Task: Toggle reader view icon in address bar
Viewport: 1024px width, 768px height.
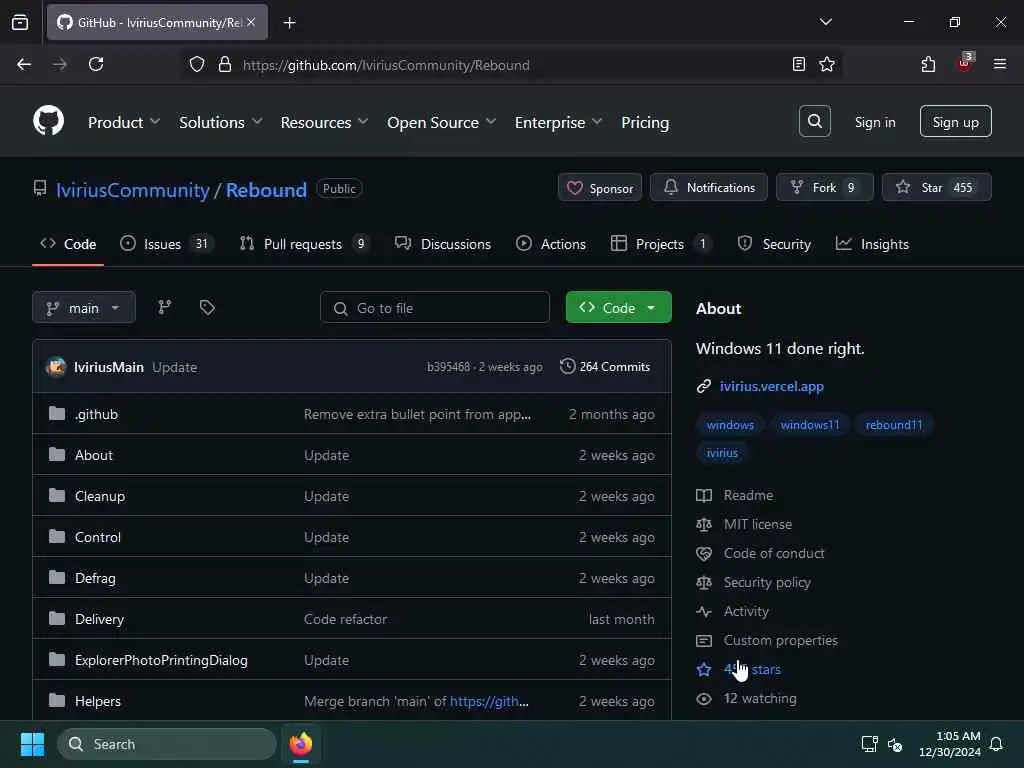Action: (x=798, y=64)
